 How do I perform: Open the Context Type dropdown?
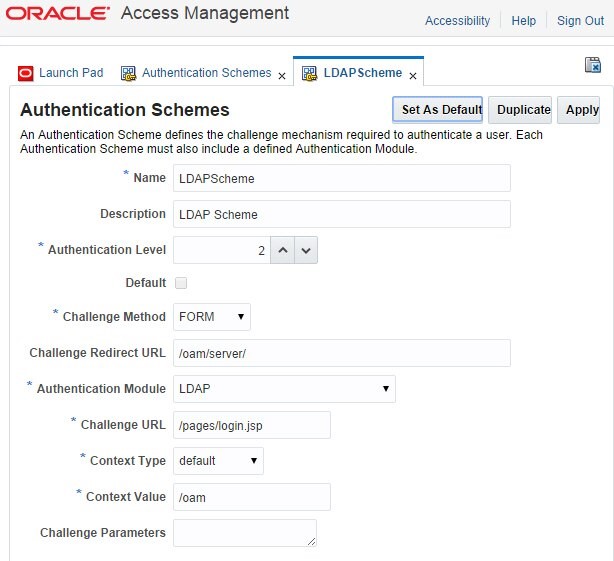click(218, 461)
